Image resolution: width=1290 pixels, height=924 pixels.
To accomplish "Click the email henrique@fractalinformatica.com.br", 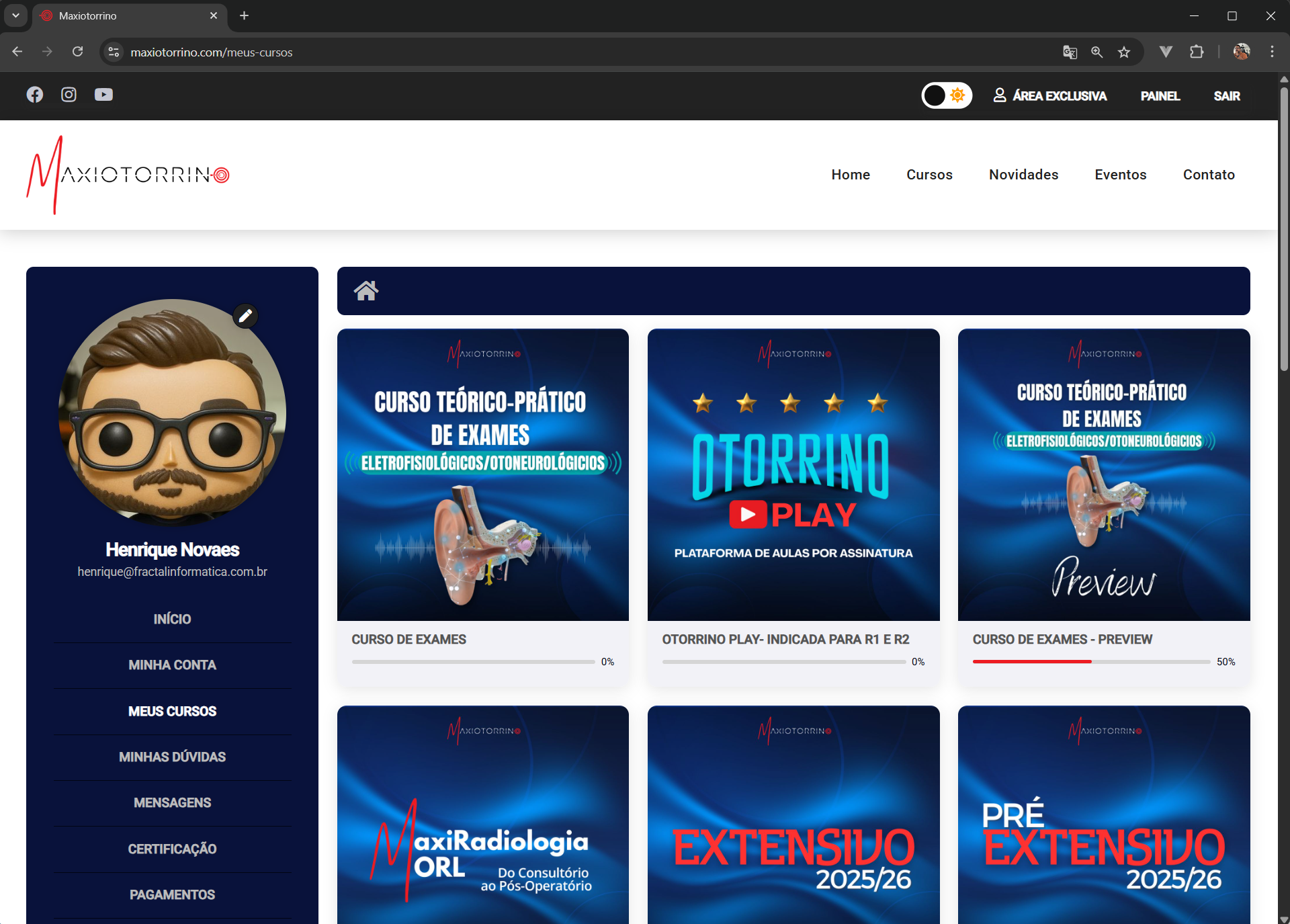I will click(x=173, y=572).
